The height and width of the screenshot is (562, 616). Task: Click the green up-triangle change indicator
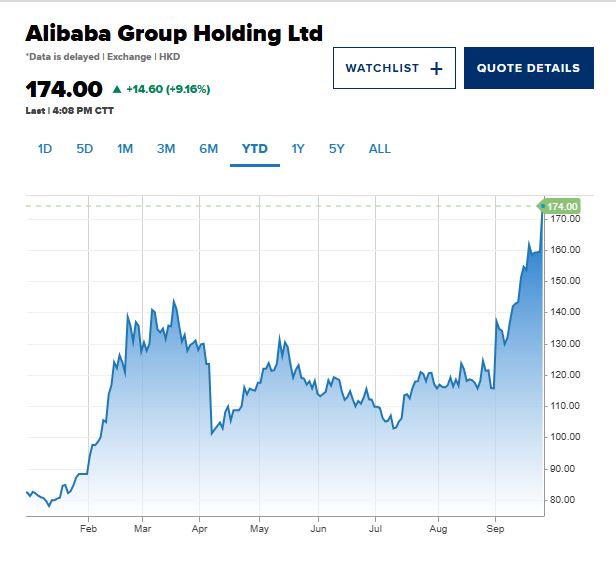117,89
